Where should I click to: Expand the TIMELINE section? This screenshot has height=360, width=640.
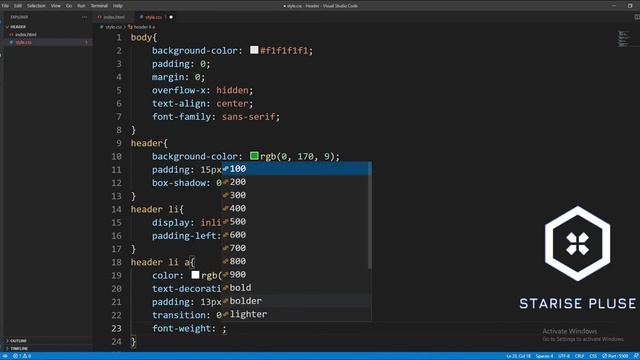(x=19, y=349)
